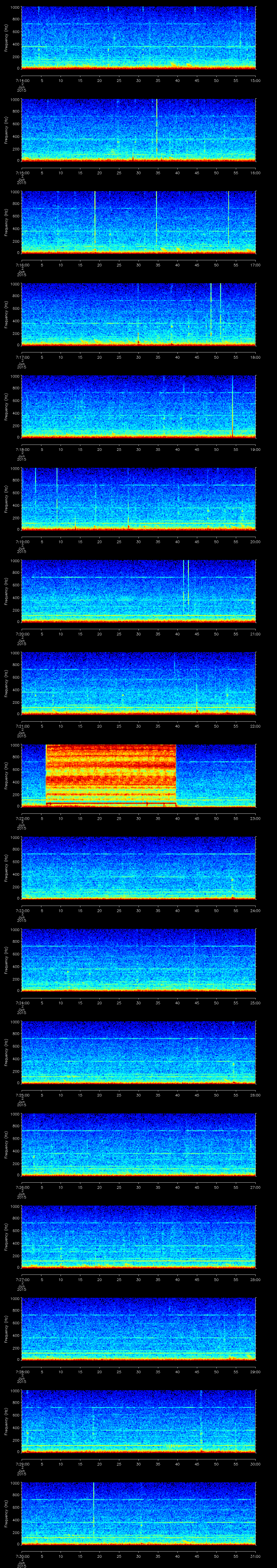277x1568 pixels.
Task: Select the spectrogram panel starting at 7:23:00
Action: click(x=139, y=868)
